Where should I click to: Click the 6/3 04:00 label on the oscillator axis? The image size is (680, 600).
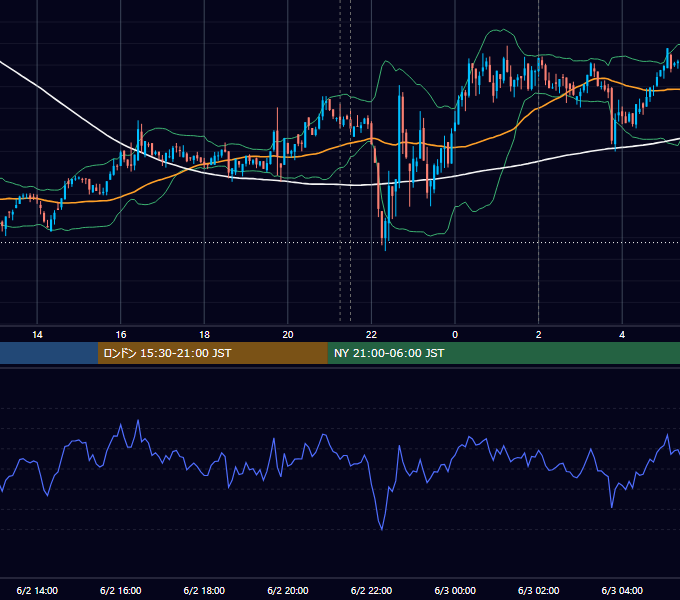[x=622, y=591]
